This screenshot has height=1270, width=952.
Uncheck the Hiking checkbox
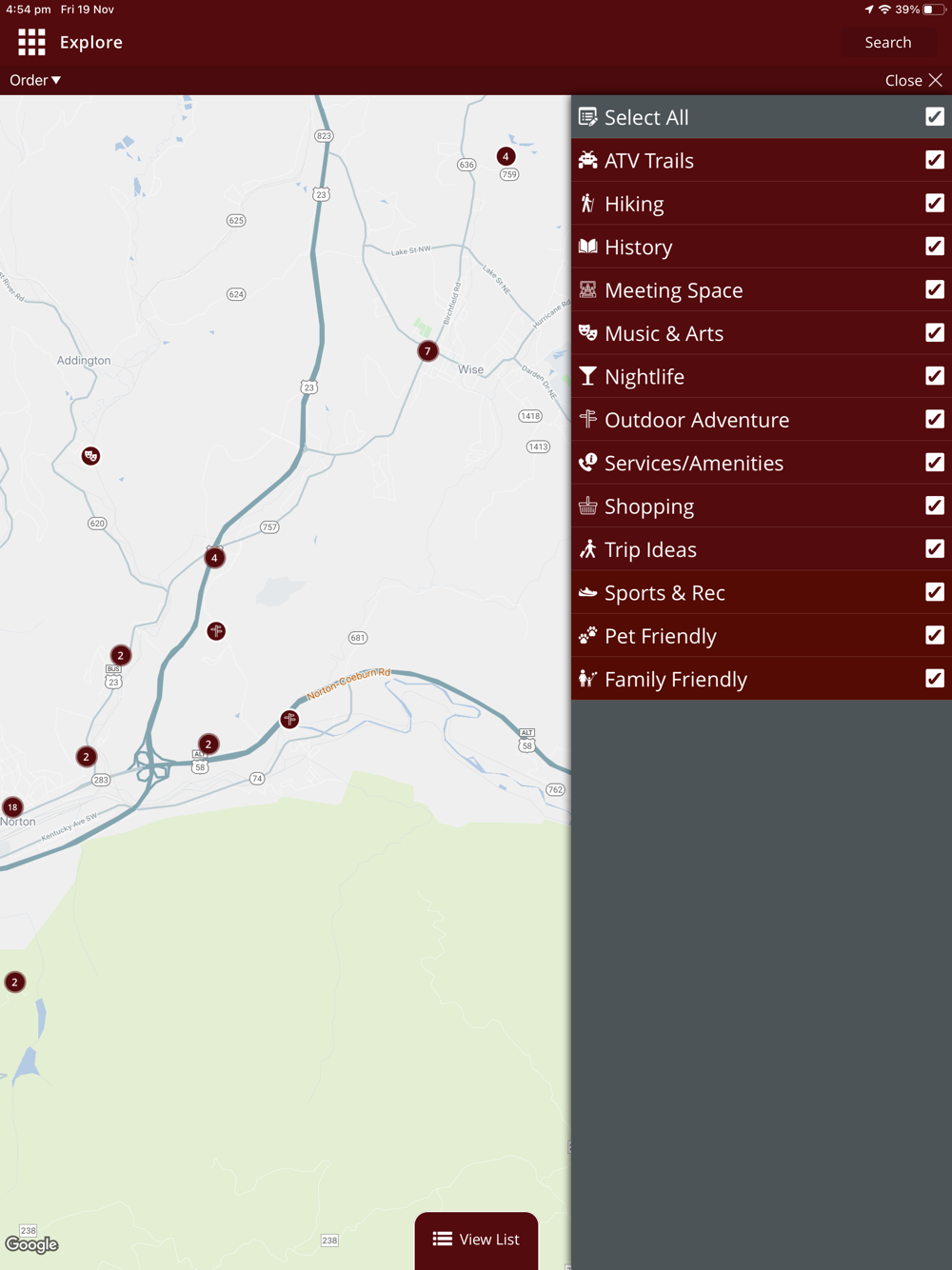[x=935, y=203]
